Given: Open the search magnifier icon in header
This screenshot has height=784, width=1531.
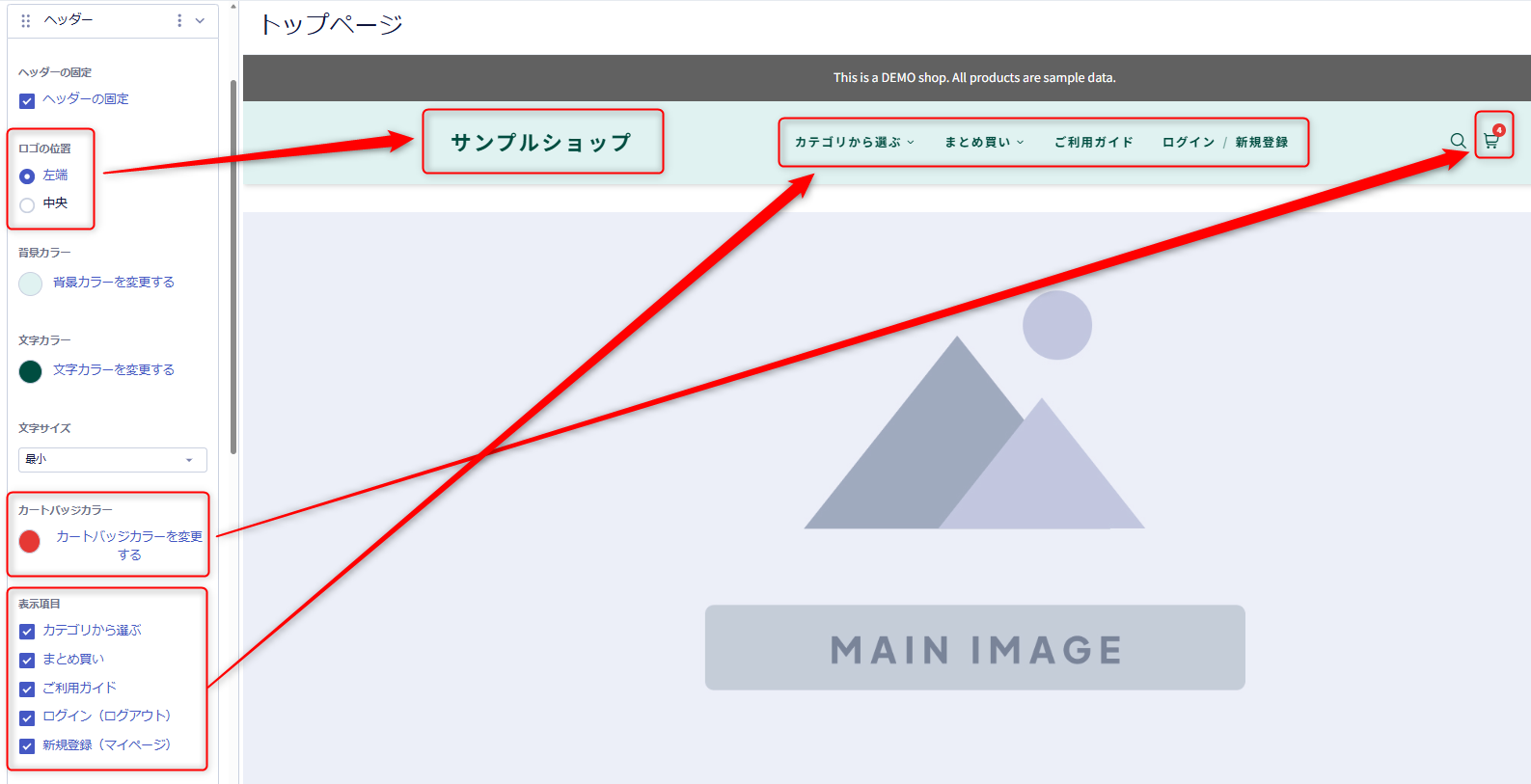Looking at the screenshot, I should pos(1458,141).
